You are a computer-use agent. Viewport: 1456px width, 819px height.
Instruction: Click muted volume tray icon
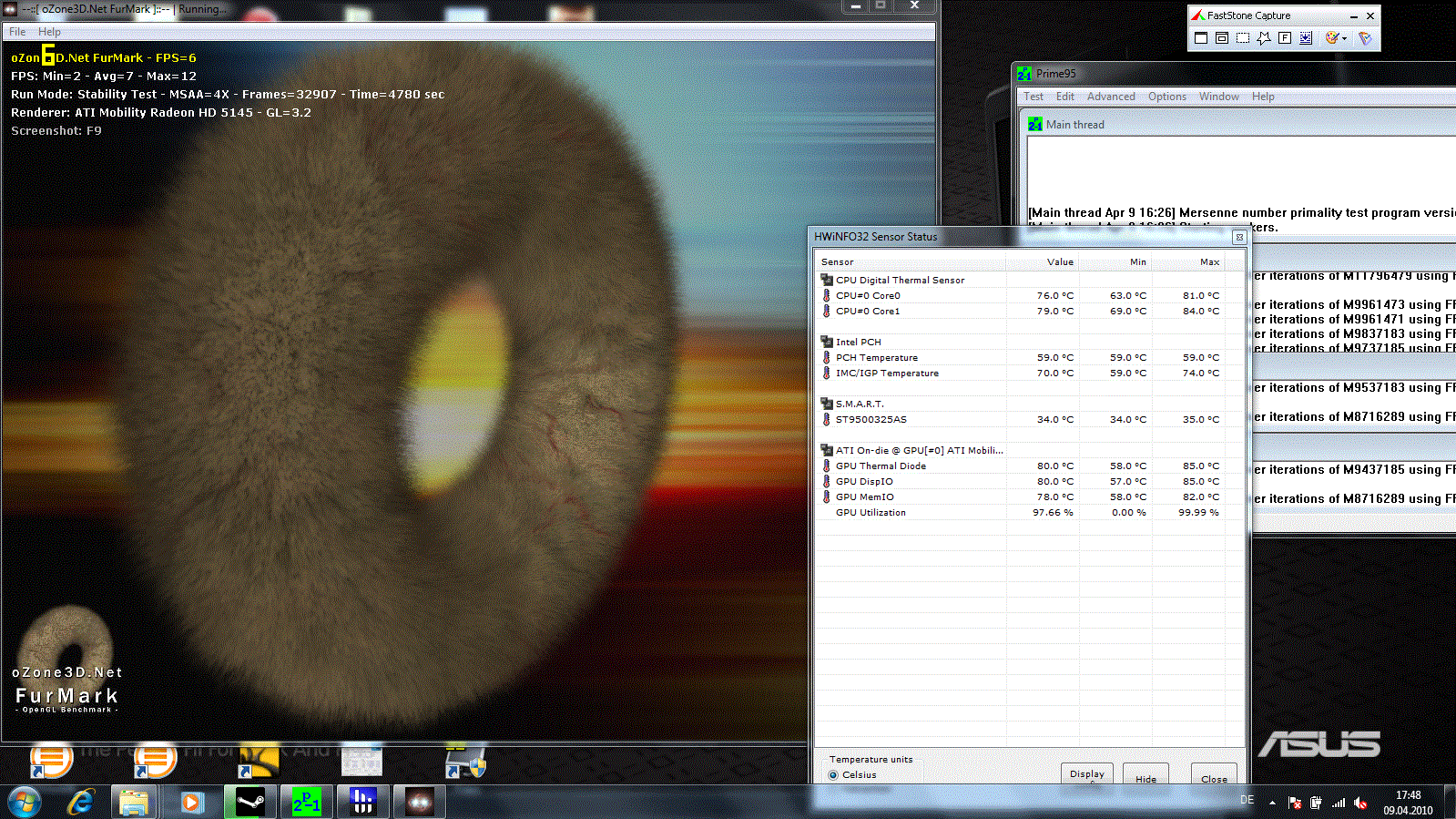1360,803
